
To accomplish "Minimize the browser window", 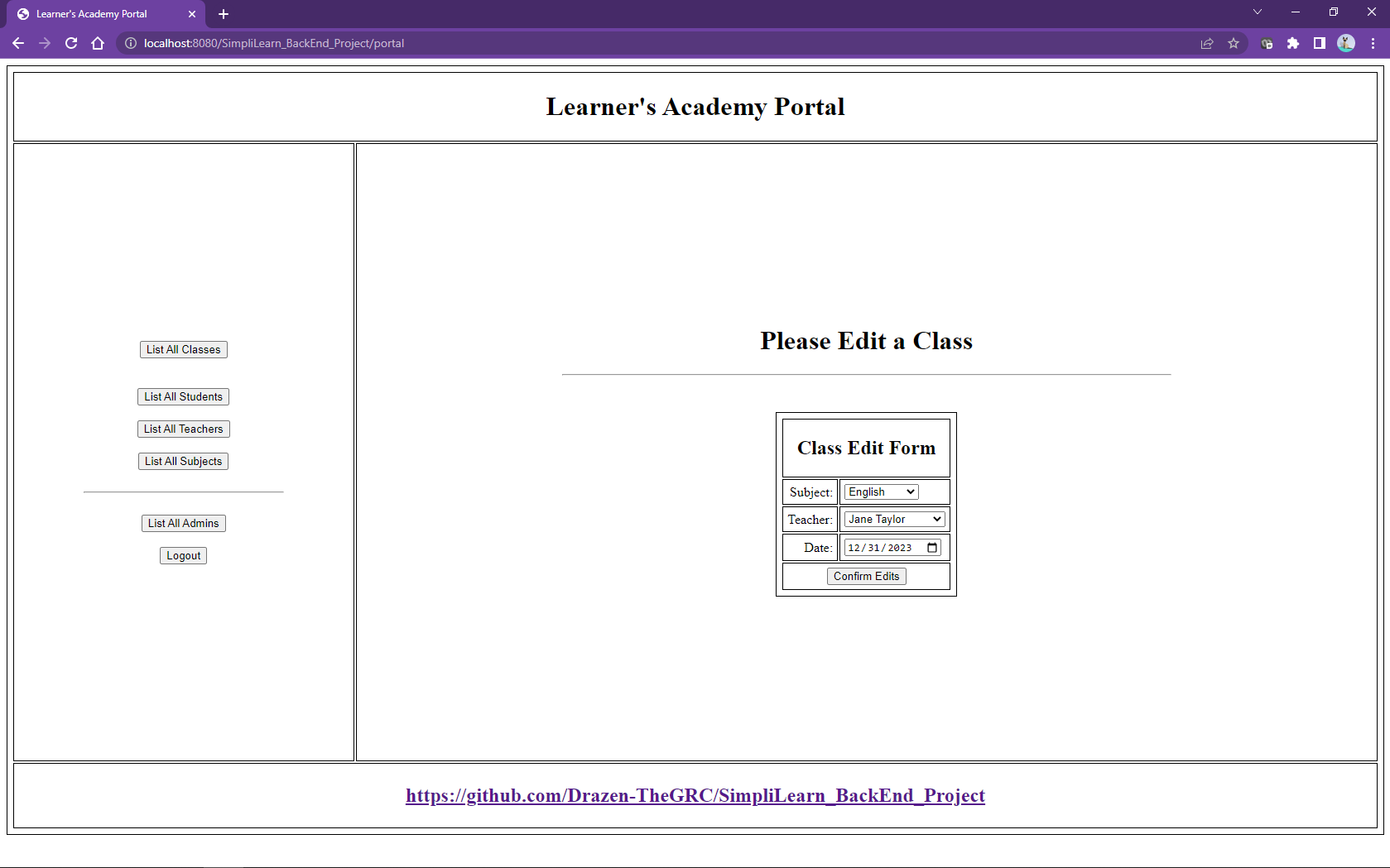I will (1296, 12).
